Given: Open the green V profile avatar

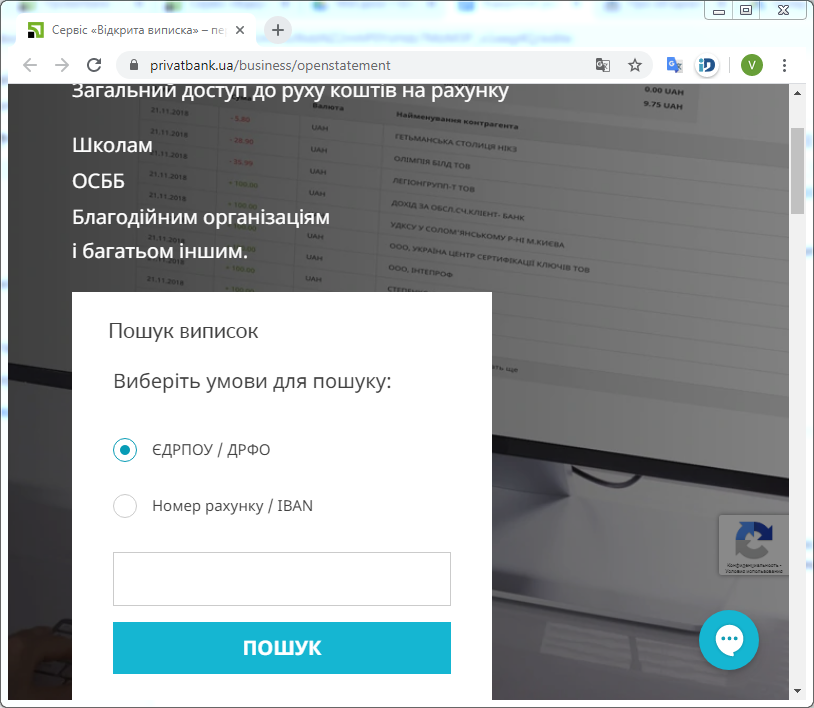Looking at the screenshot, I should 751,65.
